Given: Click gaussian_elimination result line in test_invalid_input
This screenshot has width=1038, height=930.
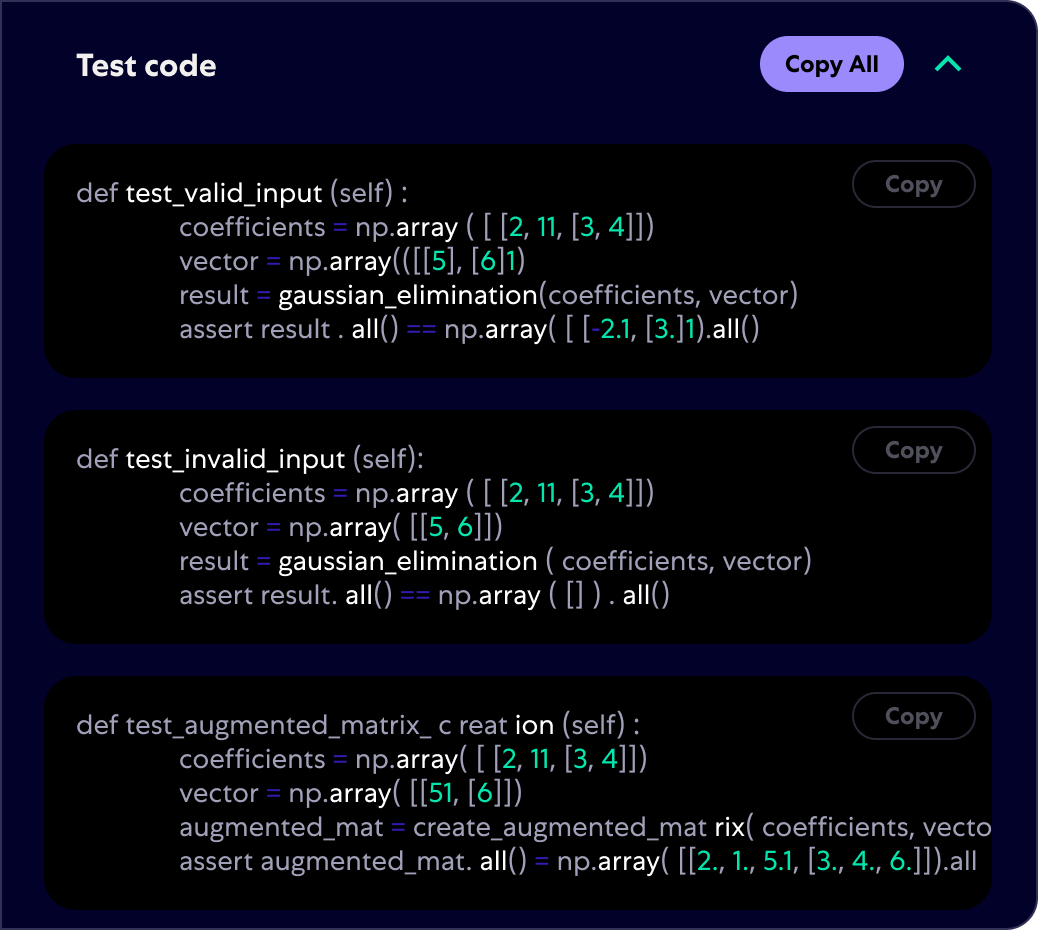Looking at the screenshot, I should [x=495, y=562].
